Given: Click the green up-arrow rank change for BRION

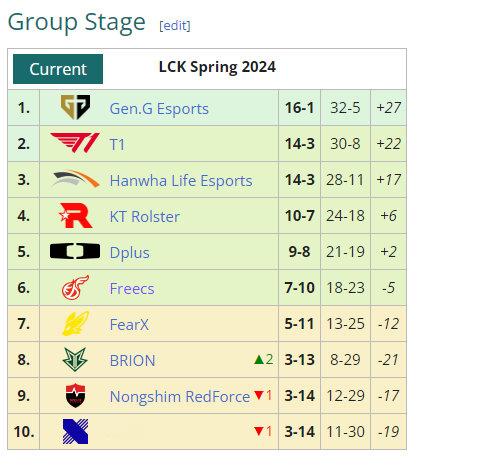Looking at the screenshot, I should pos(264,359).
